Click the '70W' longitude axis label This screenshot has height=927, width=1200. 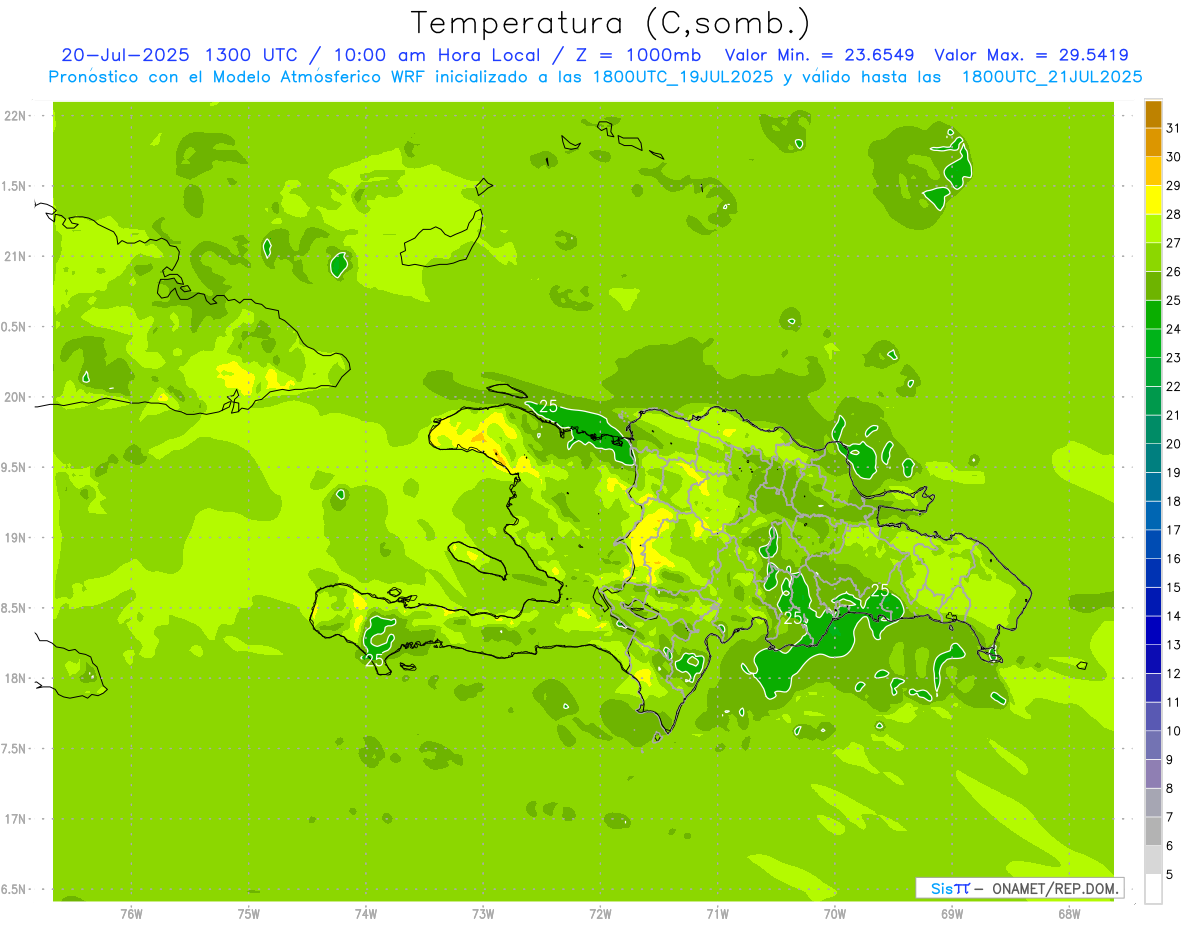point(835,914)
